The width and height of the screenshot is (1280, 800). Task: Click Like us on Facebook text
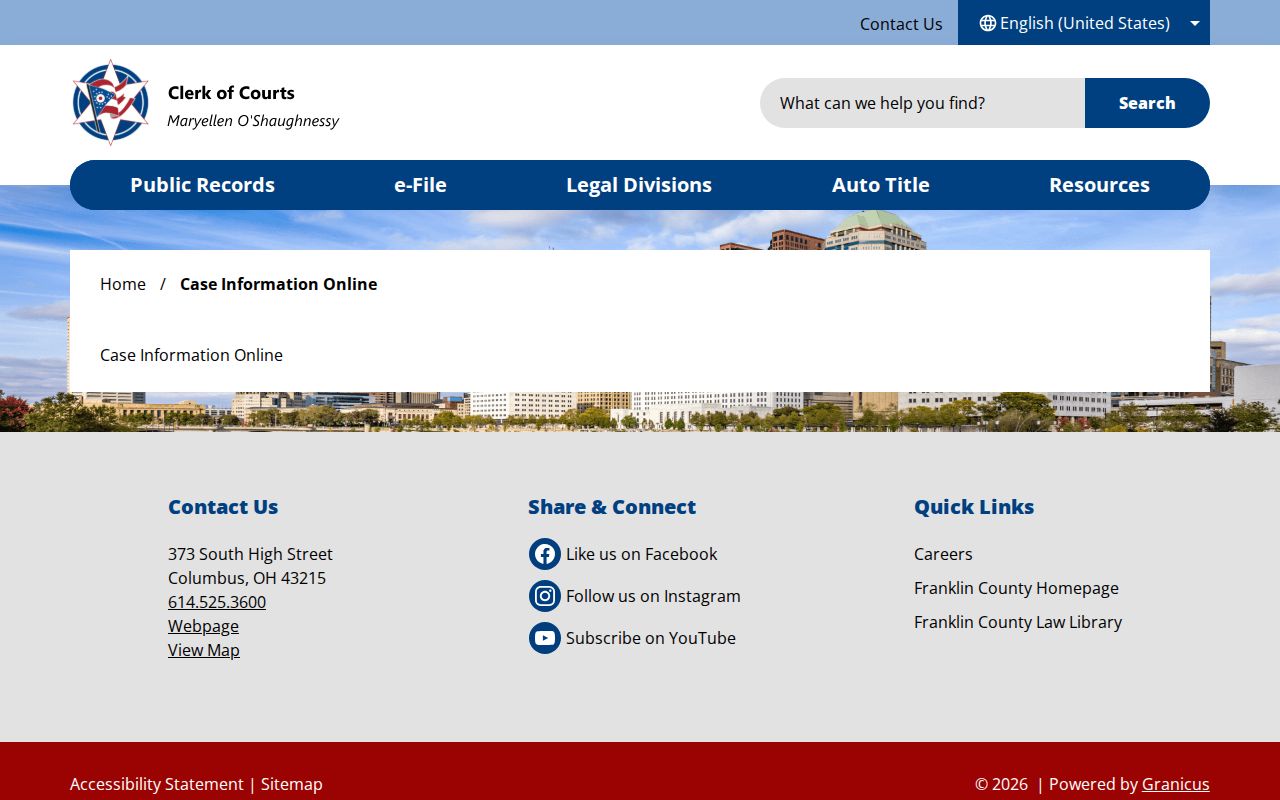point(642,554)
